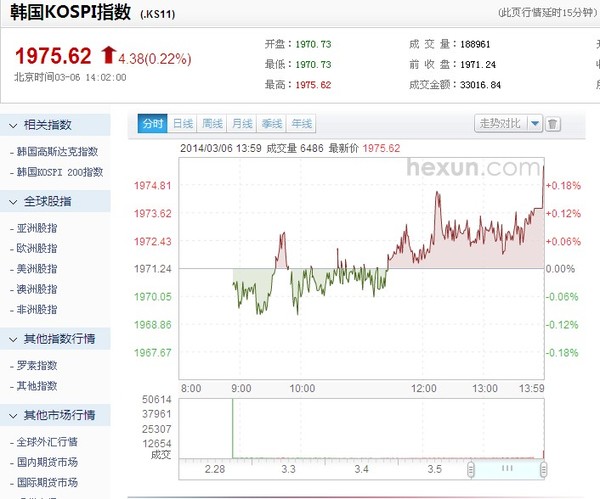Collapse the 其他市场行情 section chevron

13,416
